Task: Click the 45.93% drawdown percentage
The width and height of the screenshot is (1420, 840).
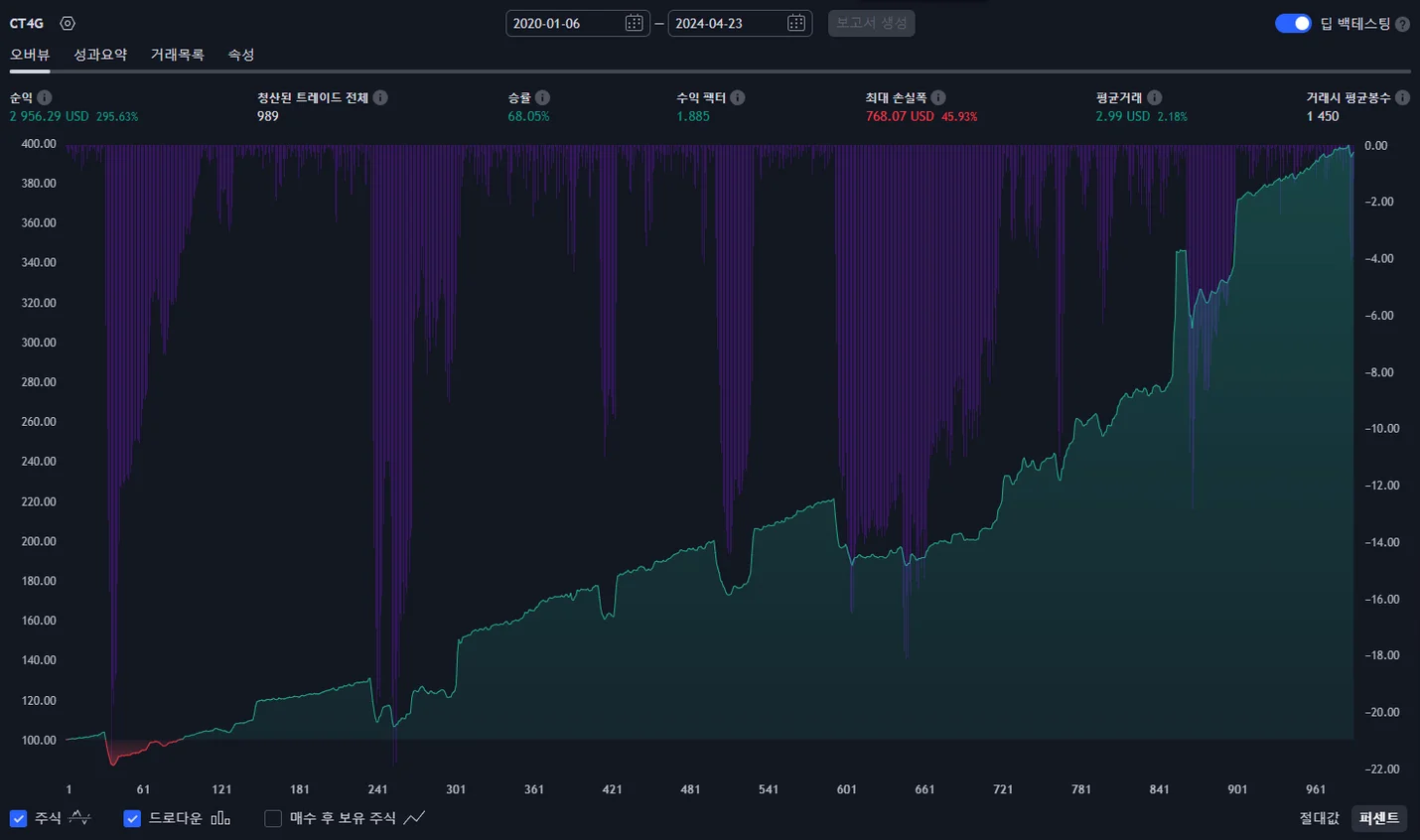Action: (959, 116)
